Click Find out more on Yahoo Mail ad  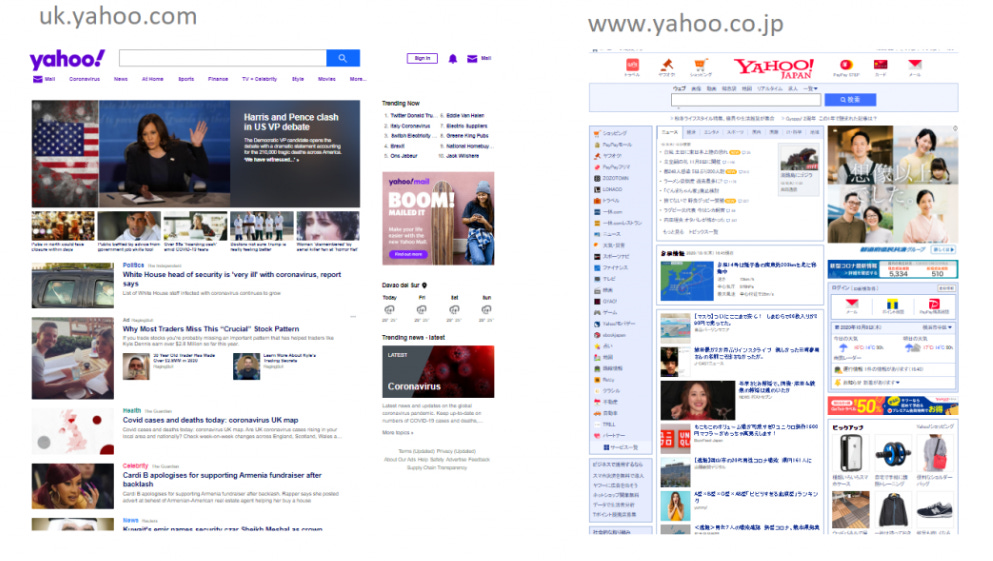(x=408, y=254)
